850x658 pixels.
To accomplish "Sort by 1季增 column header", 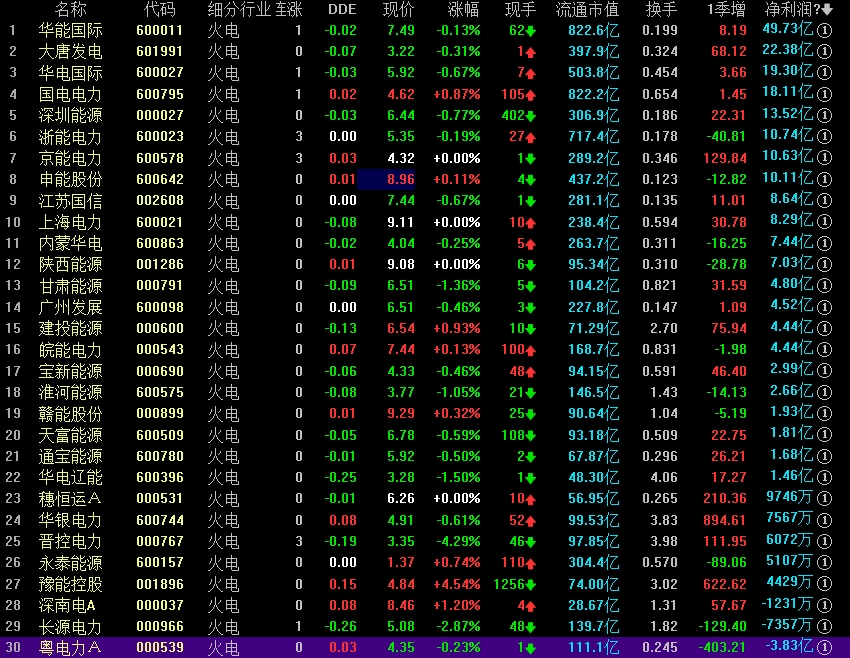I will point(726,9).
